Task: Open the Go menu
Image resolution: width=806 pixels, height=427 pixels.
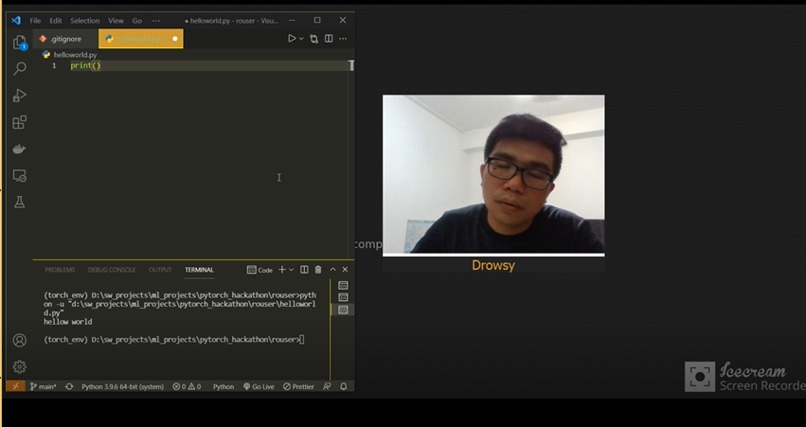Action: pyautogui.click(x=137, y=21)
